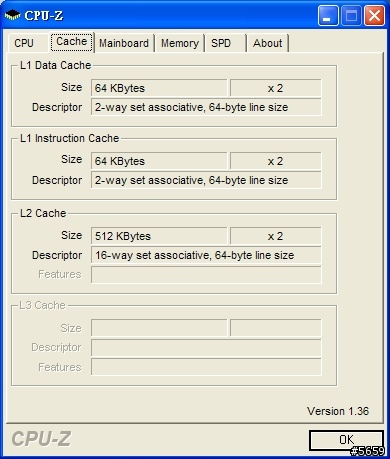Select the L1 Instruction Cache size field
The image size is (390, 459).
[x=159, y=161]
